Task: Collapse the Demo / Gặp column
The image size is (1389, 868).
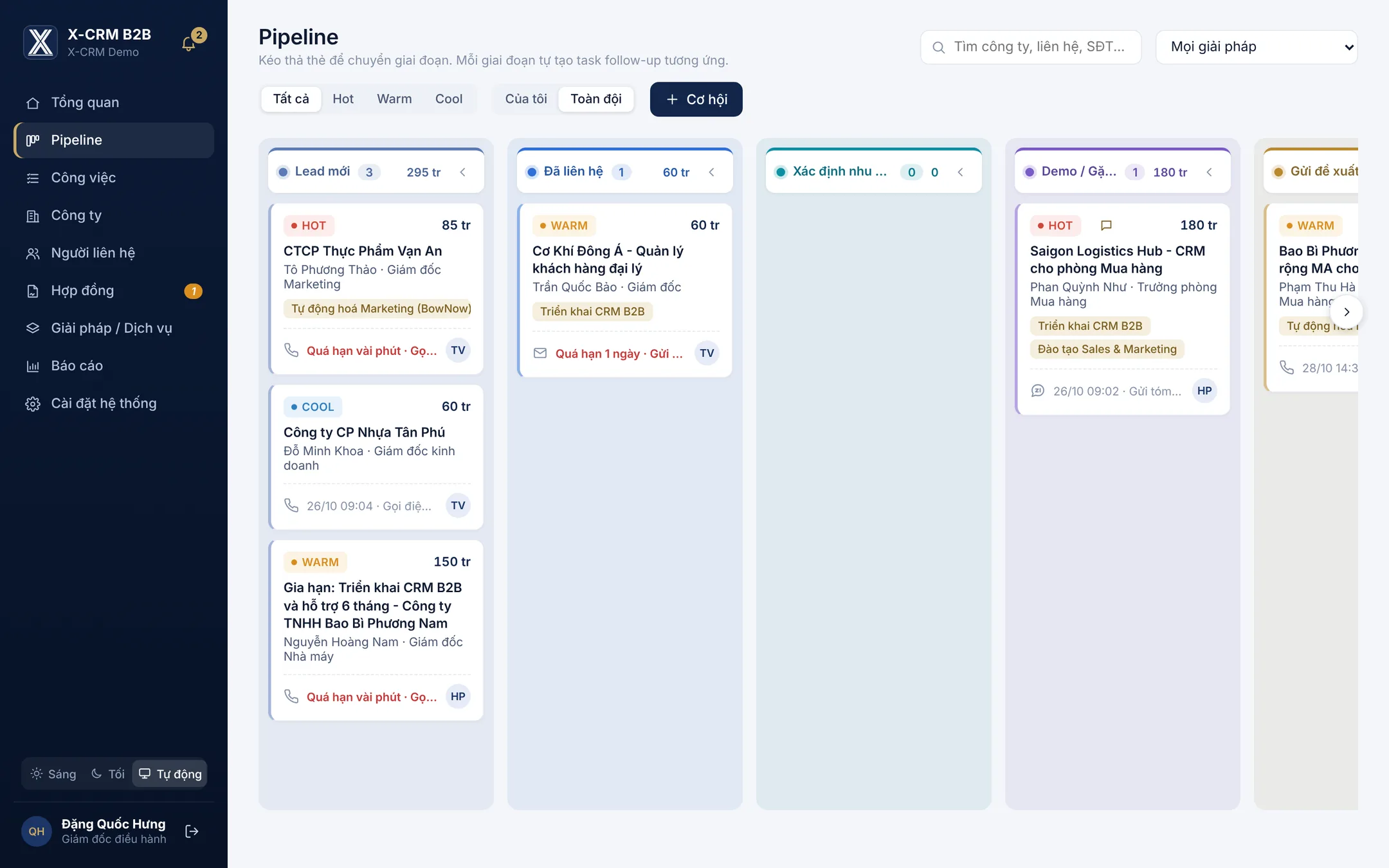Action: click(x=1210, y=172)
